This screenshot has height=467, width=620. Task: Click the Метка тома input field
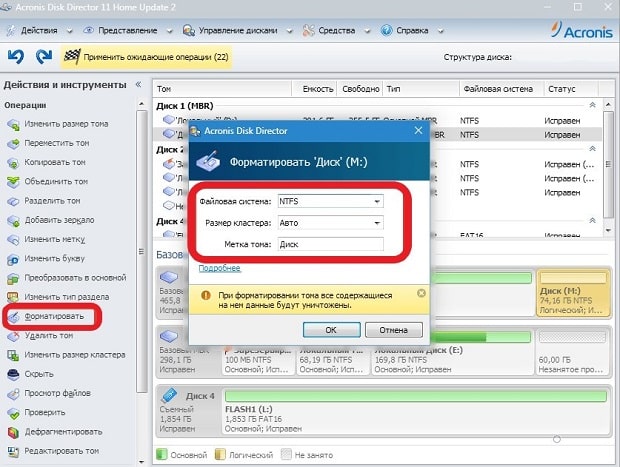(x=331, y=244)
